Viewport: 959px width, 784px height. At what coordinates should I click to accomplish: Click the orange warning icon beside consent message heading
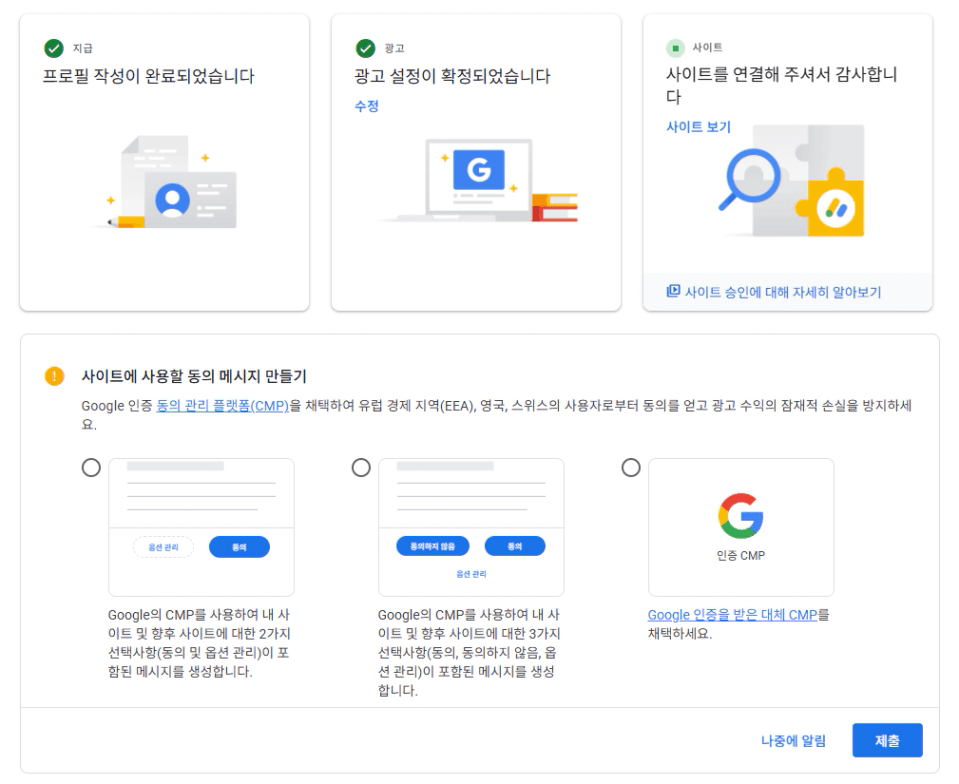coord(54,376)
